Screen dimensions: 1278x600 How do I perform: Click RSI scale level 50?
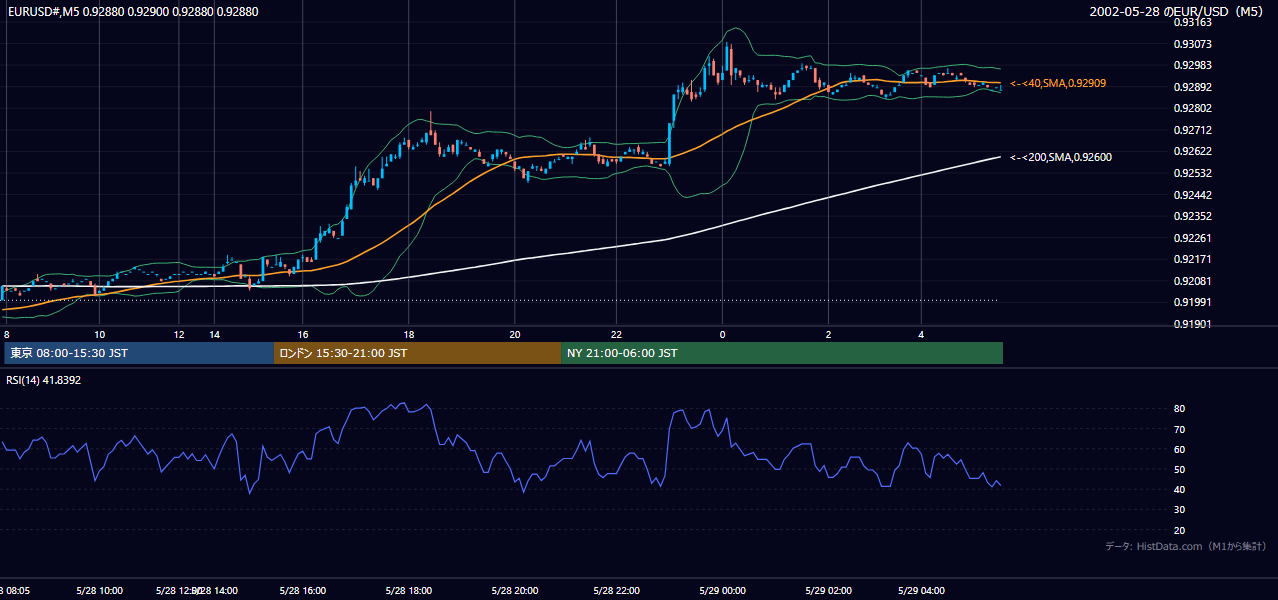tap(1179, 469)
